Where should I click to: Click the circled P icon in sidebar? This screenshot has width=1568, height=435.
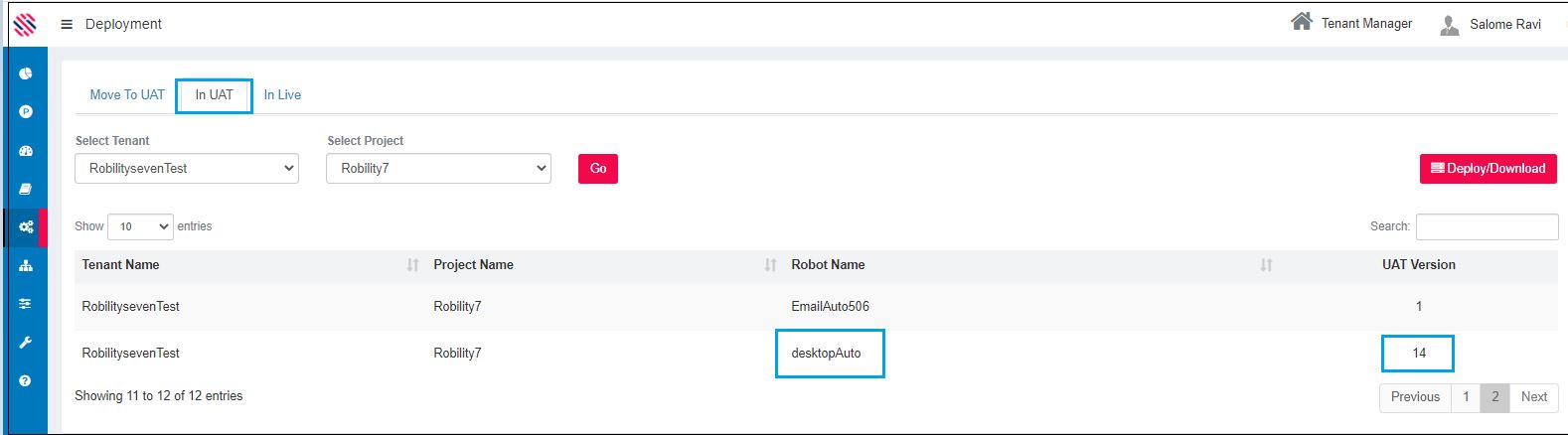[x=26, y=112]
